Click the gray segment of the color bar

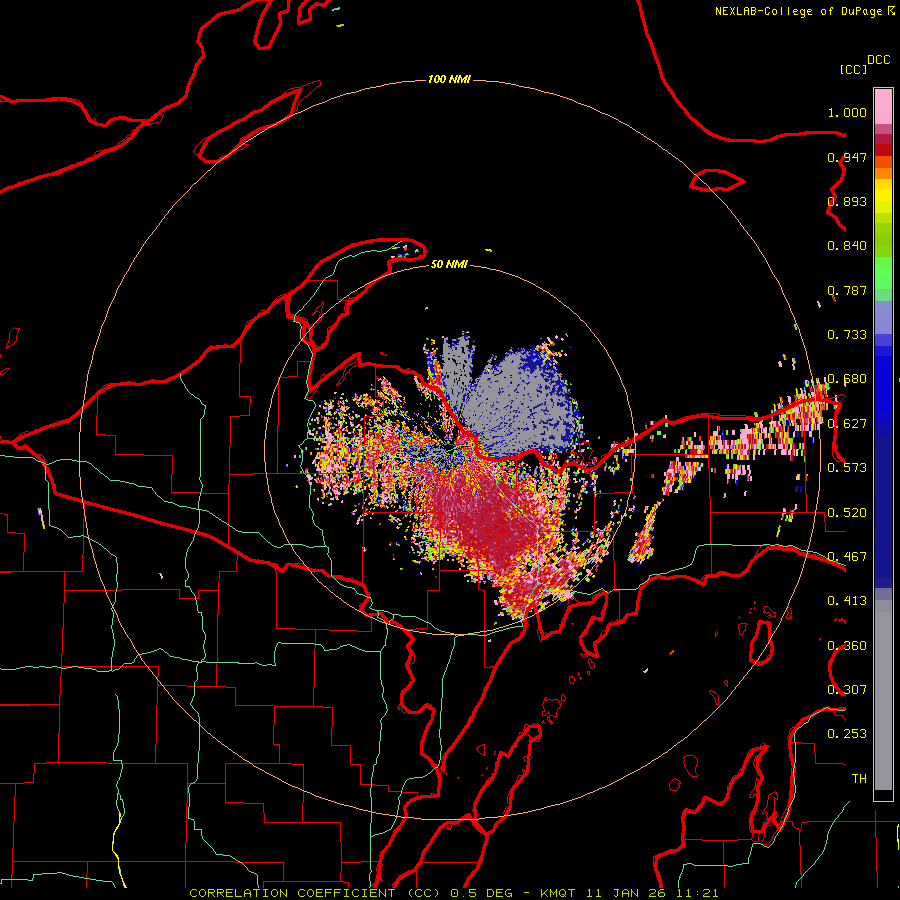(x=883, y=695)
